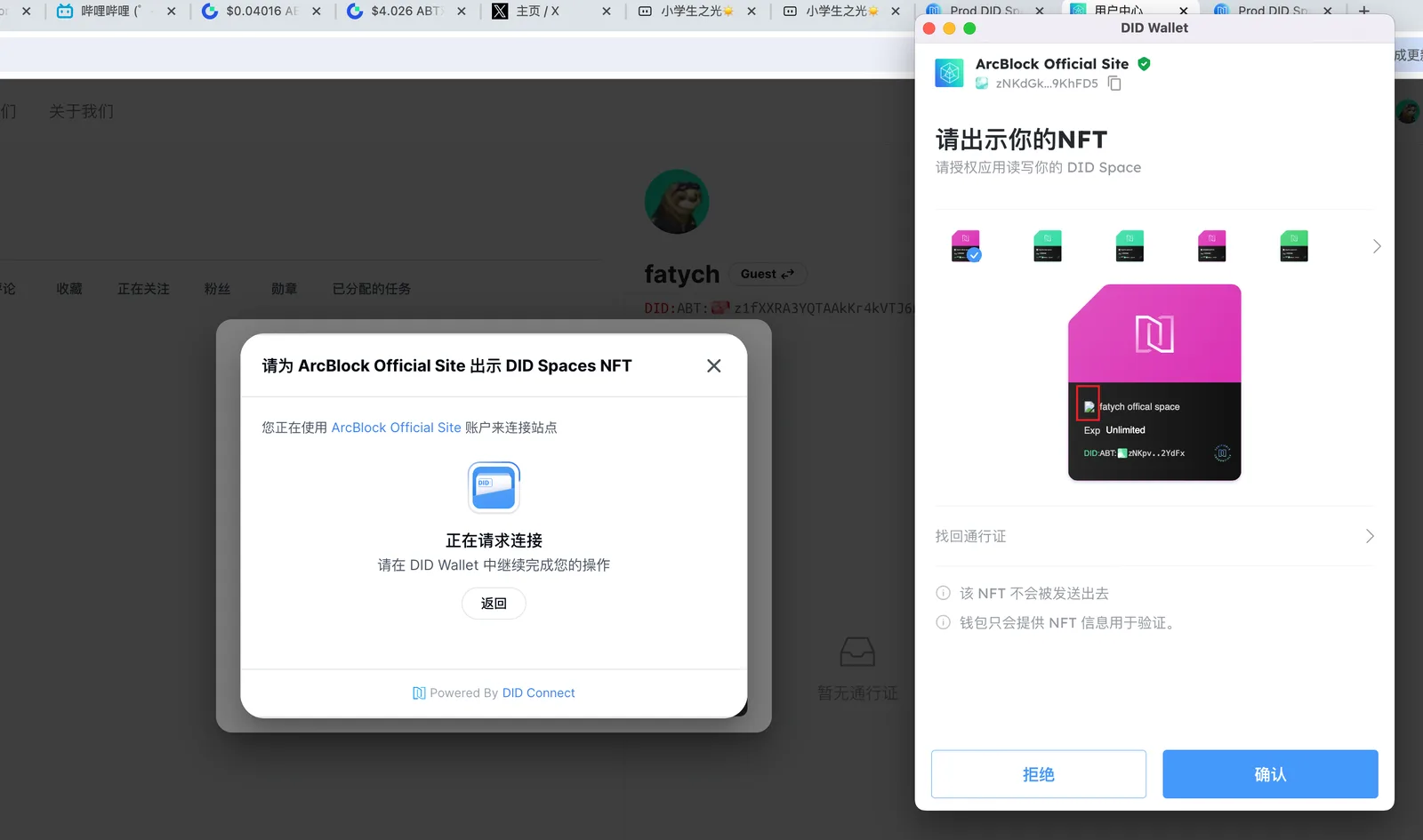Click the 'fatych offical space' card title
The width and height of the screenshot is (1423, 840).
tap(1139, 407)
